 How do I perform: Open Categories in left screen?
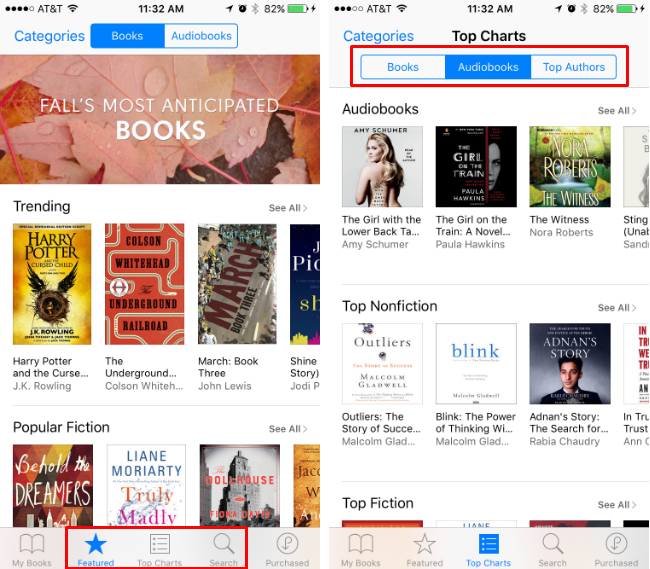pos(49,36)
